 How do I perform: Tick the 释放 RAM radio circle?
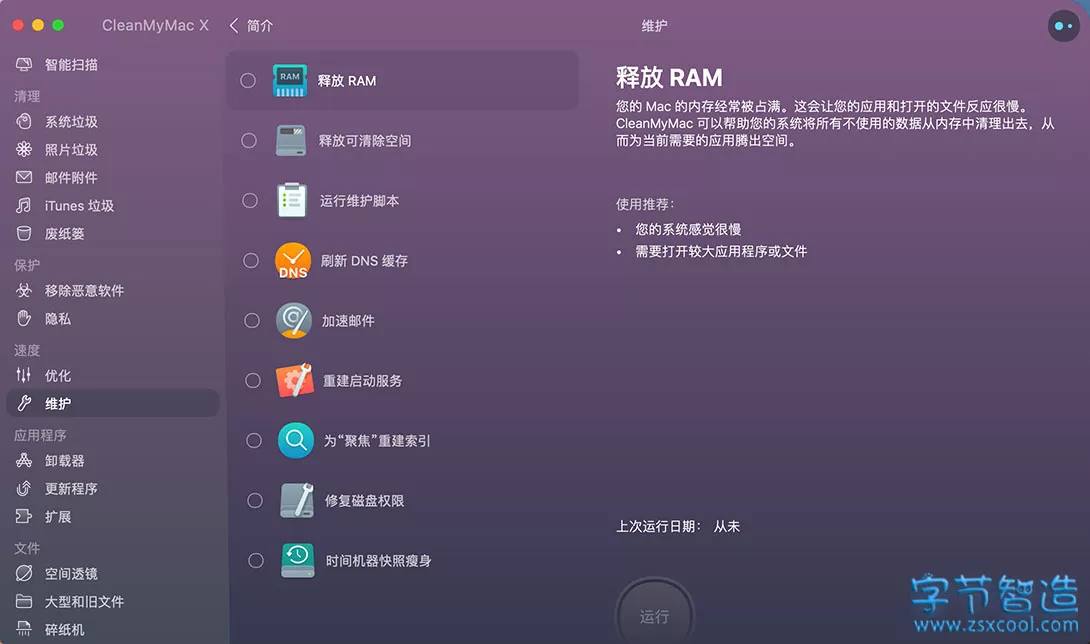pos(247,81)
